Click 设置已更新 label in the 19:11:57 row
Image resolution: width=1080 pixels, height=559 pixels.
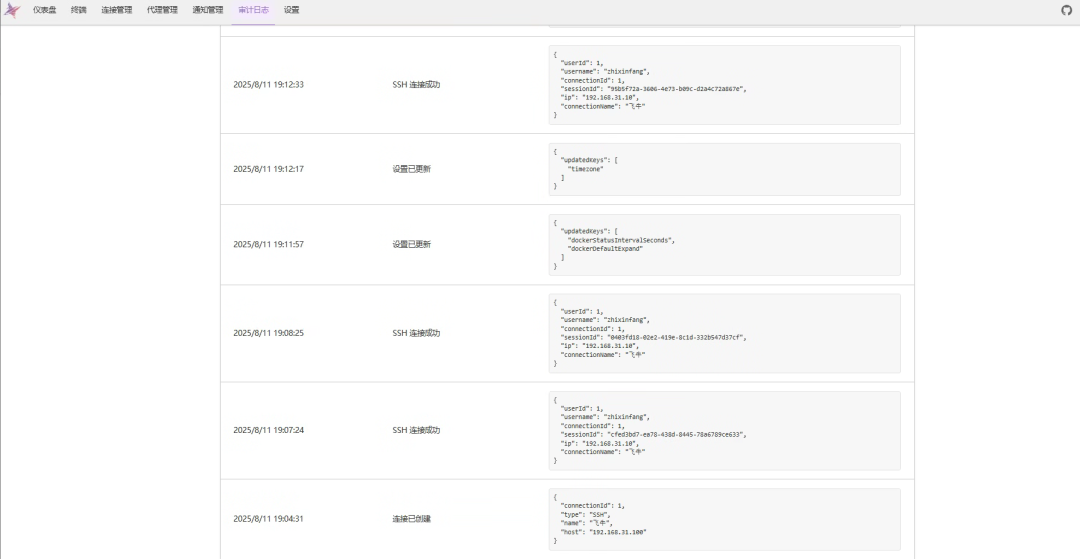(x=411, y=244)
